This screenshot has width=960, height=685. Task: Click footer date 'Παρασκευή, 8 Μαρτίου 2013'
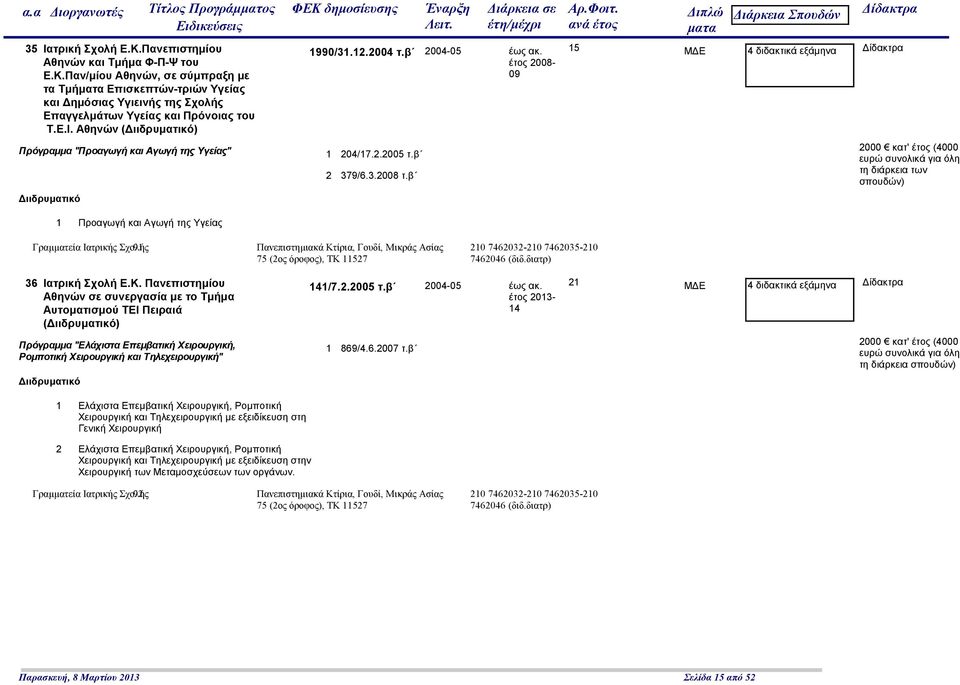pos(79,677)
